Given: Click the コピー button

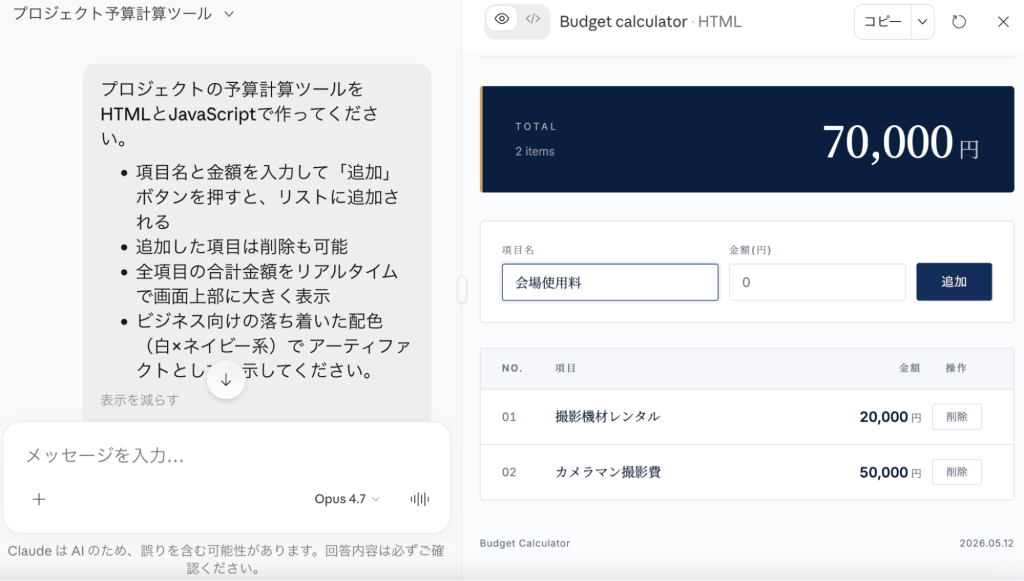Looking at the screenshot, I should click(x=882, y=22).
